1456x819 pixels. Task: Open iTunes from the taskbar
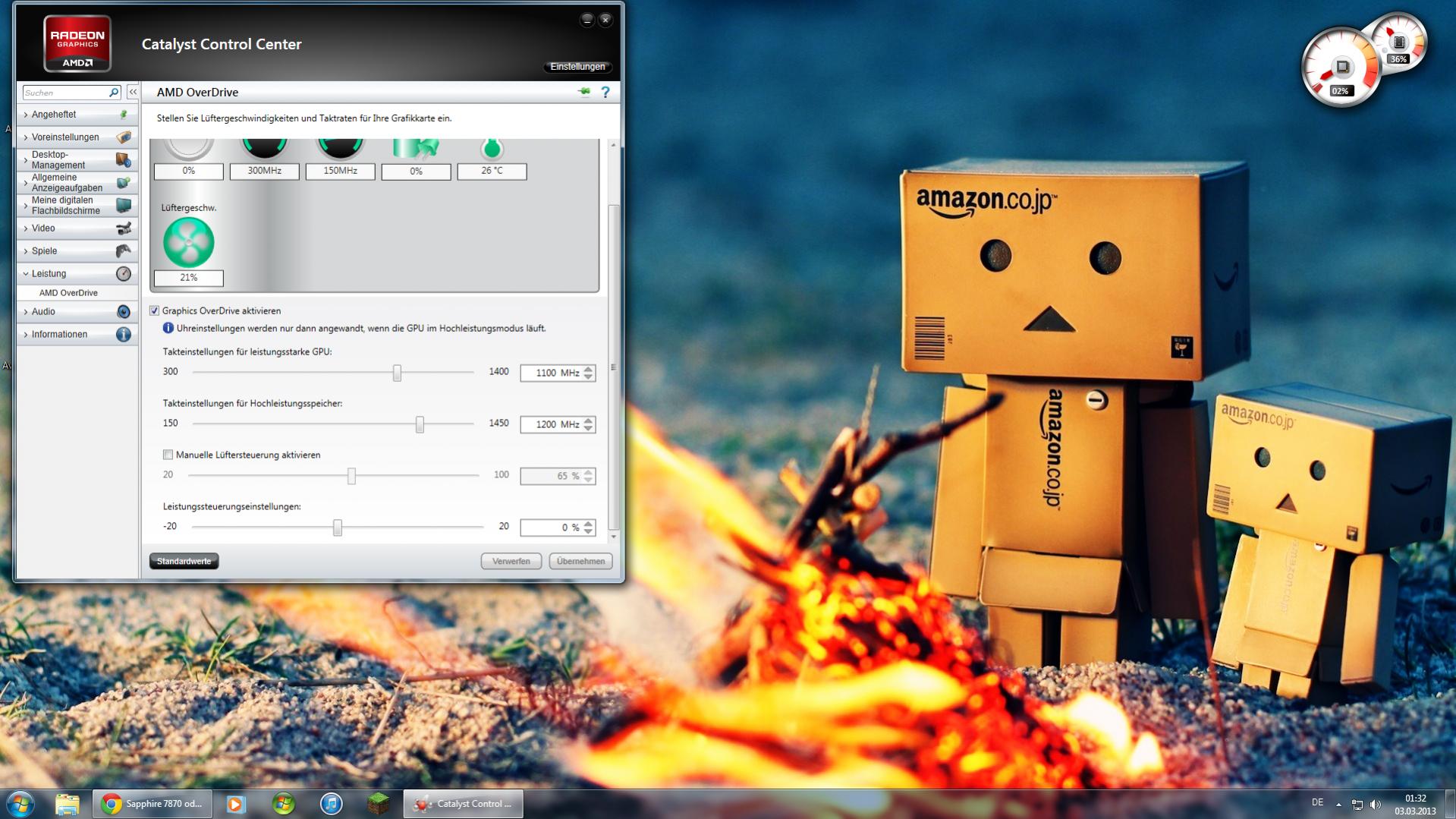click(x=331, y=804)
